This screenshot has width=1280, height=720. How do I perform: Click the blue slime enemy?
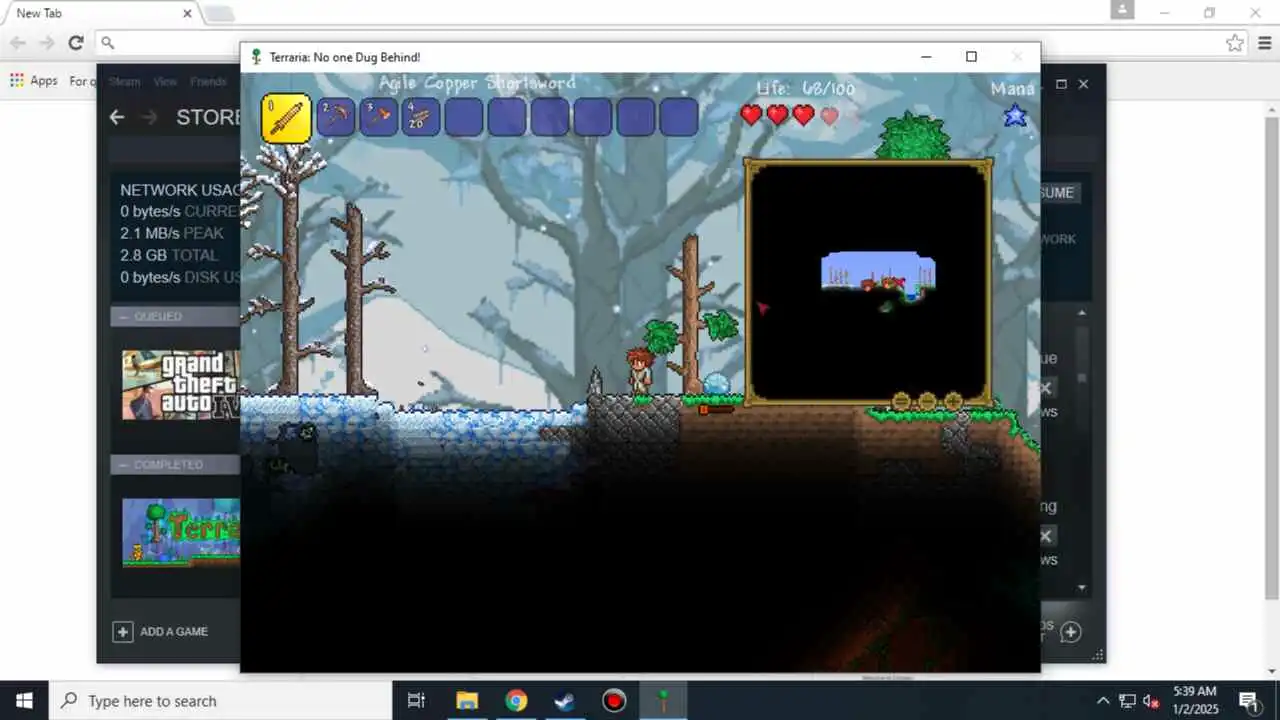(717, 383)
